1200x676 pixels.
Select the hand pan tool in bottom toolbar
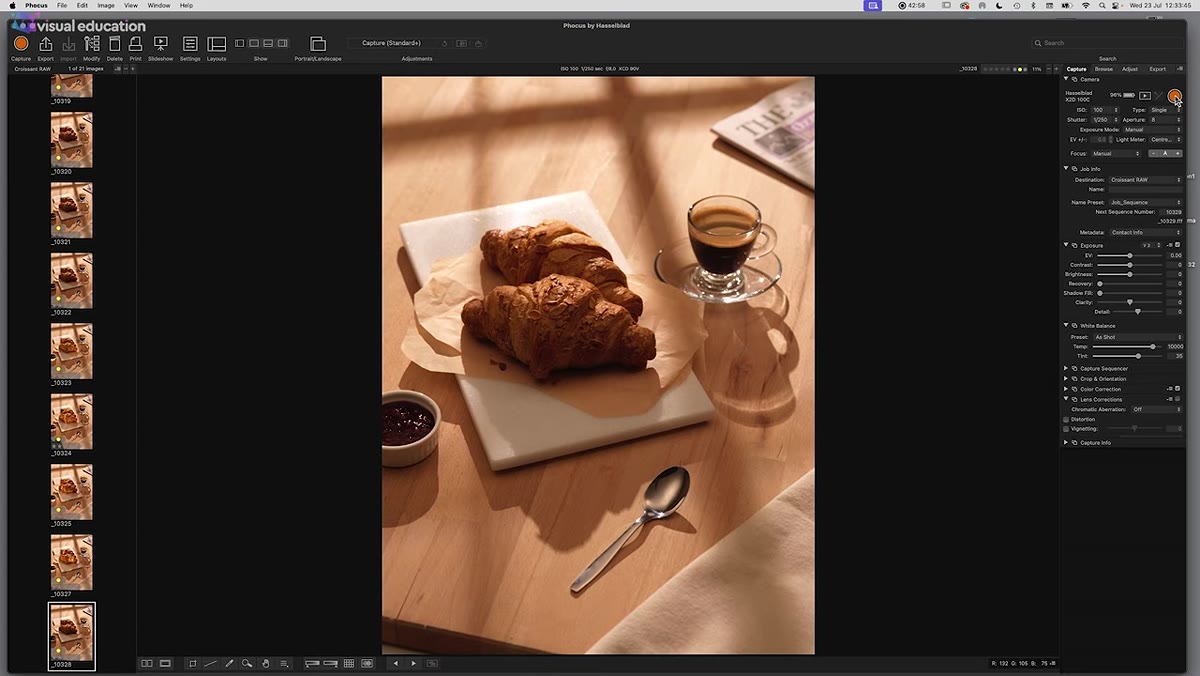266,663
